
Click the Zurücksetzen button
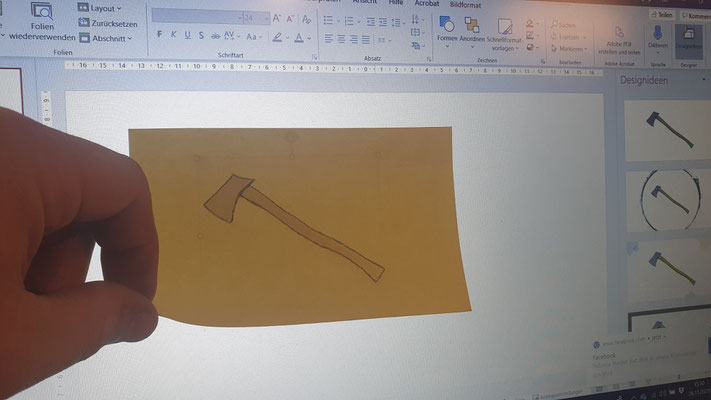point(108,23)
